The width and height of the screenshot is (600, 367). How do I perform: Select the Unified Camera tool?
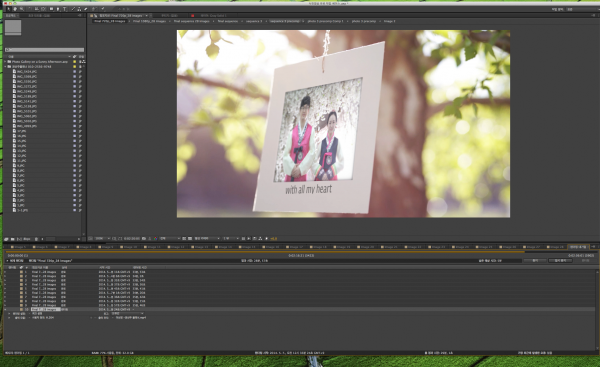(x=37, y=9)
